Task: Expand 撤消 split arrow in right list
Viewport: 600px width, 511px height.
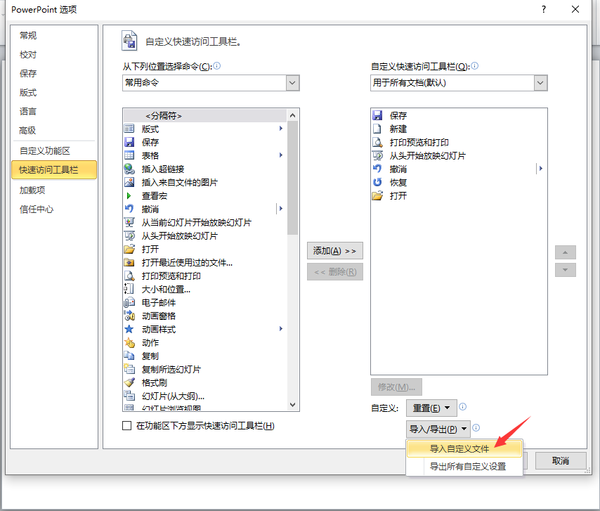Action: (540, 168)
